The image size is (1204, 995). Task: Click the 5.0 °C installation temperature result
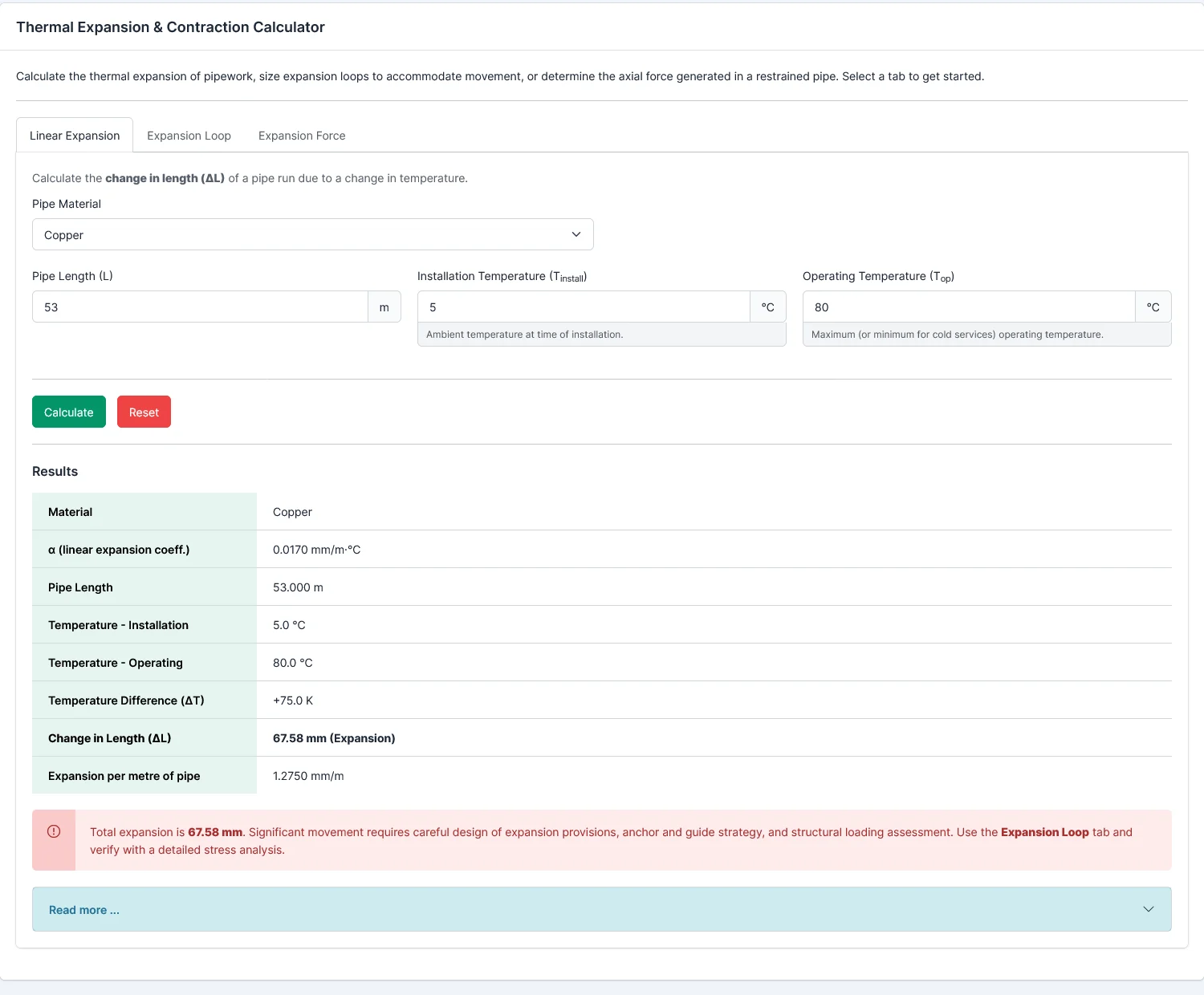click(x=289, y=625)
